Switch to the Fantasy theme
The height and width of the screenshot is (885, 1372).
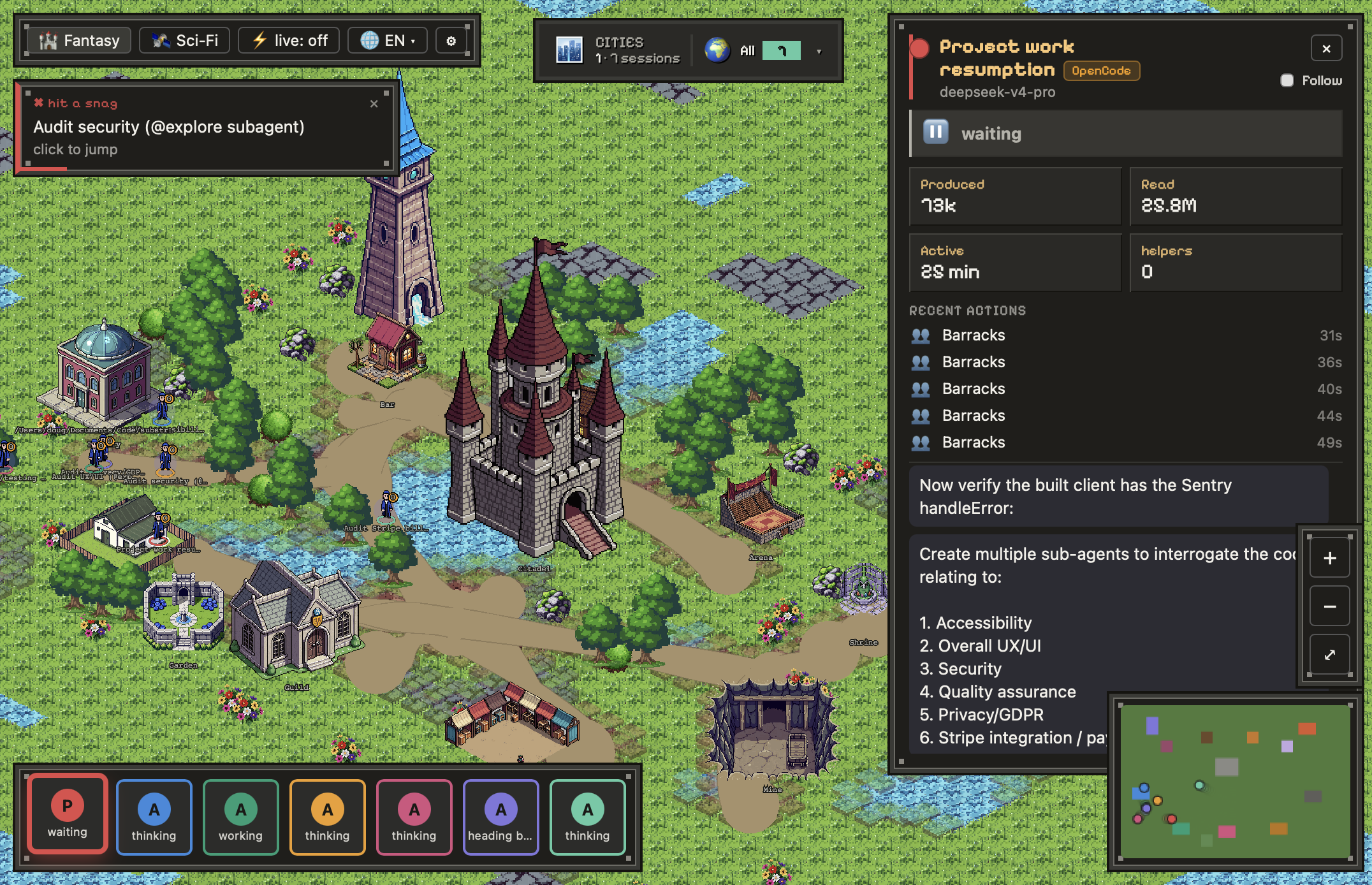point(79,41)
